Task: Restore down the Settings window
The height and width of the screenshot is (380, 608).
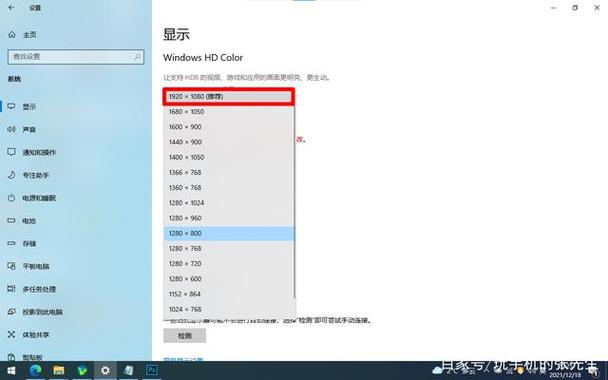Action: pyautogui.click(x=575, y=8)
